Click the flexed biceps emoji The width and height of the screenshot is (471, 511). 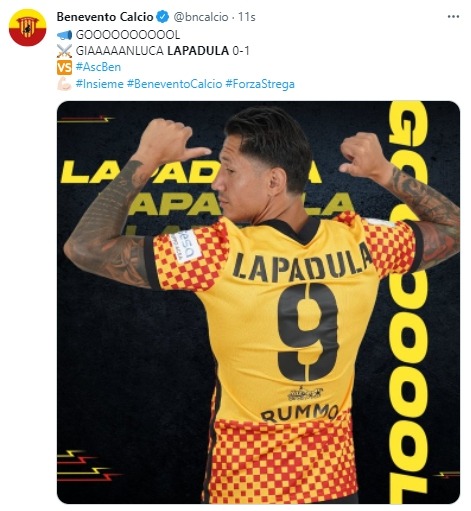pyautogui.click(x=64, y=84)
